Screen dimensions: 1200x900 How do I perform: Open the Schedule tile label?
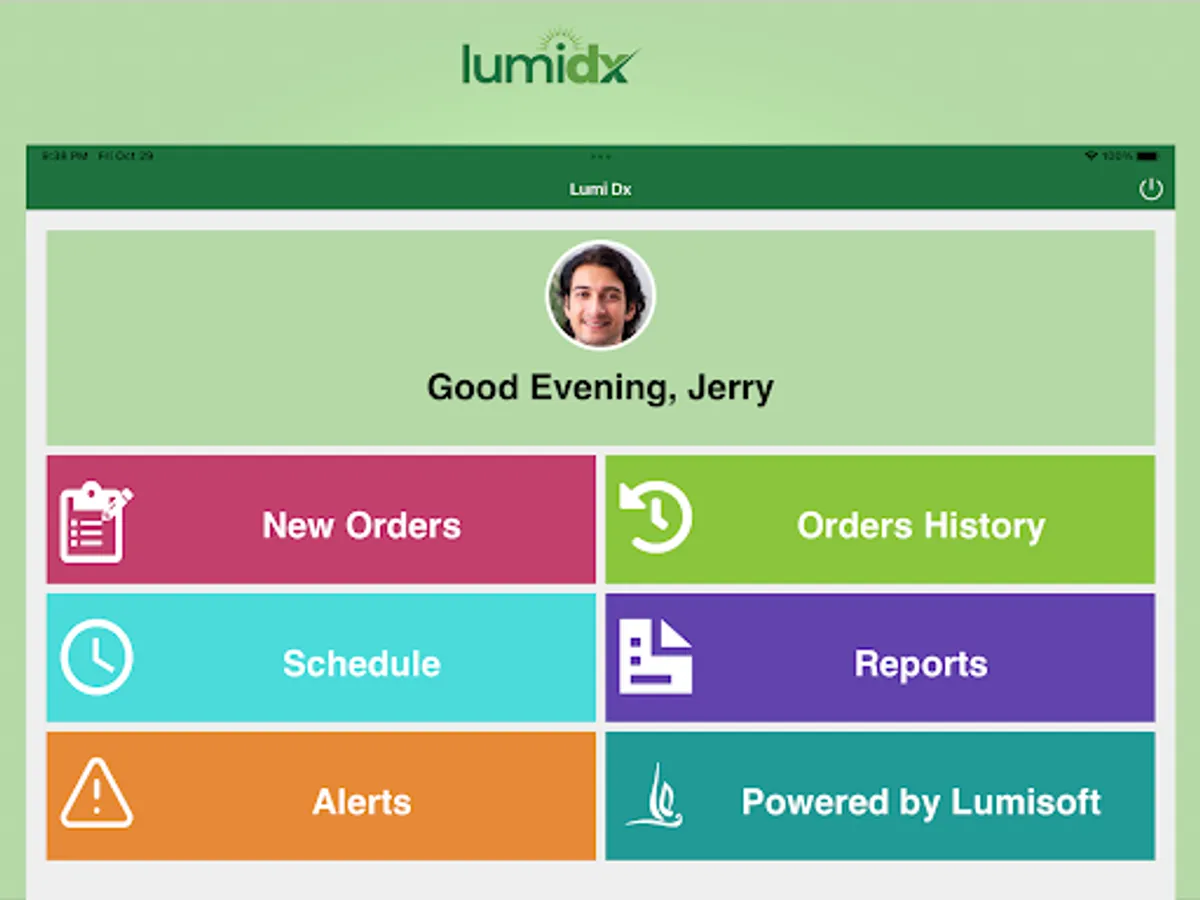[x=361, y=663]
